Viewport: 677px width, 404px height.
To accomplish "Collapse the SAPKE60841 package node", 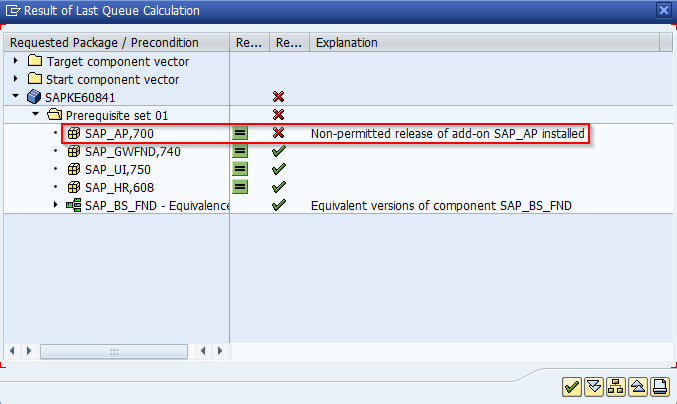I will [16, 96].
